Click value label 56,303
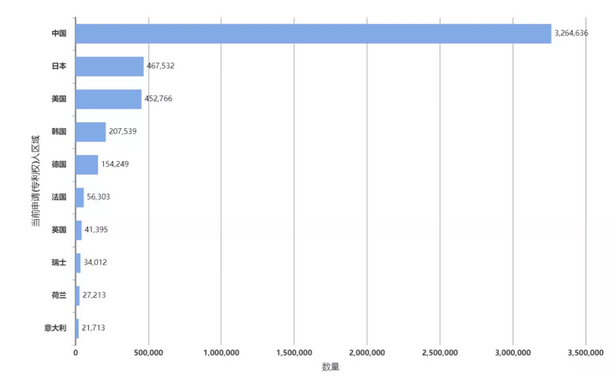 pyautogui.click(x=98, y=197)
